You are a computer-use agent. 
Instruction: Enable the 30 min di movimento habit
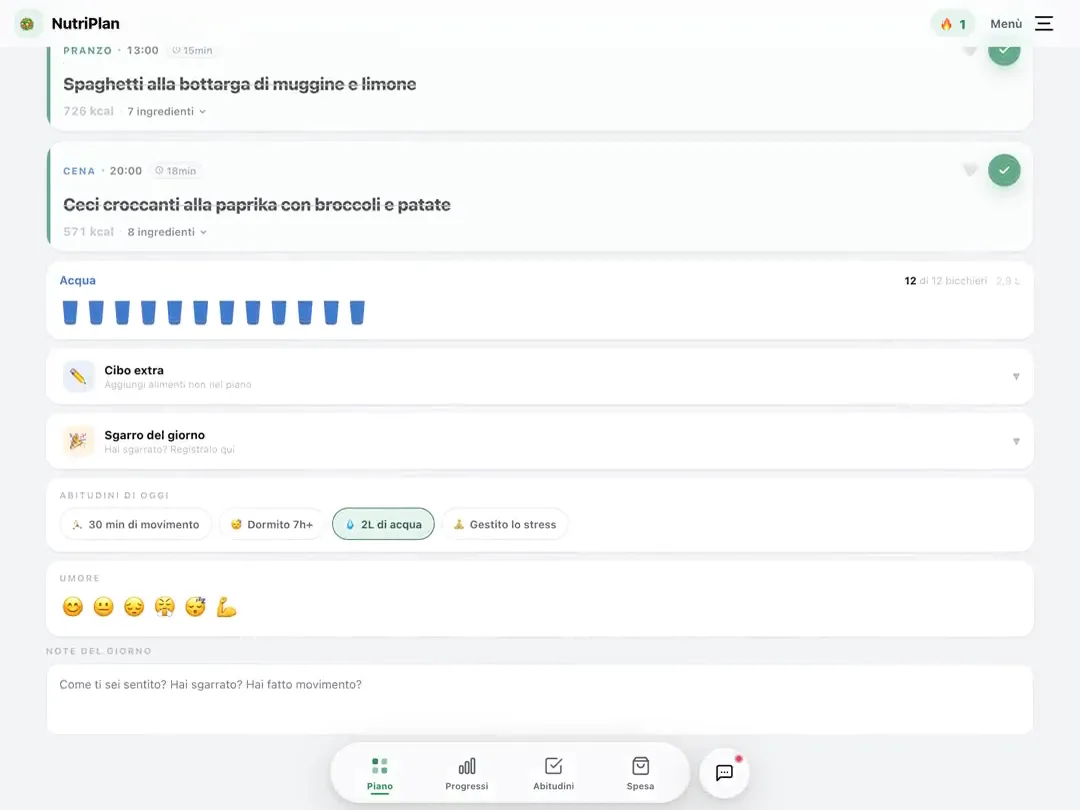(x=136, y=524)
